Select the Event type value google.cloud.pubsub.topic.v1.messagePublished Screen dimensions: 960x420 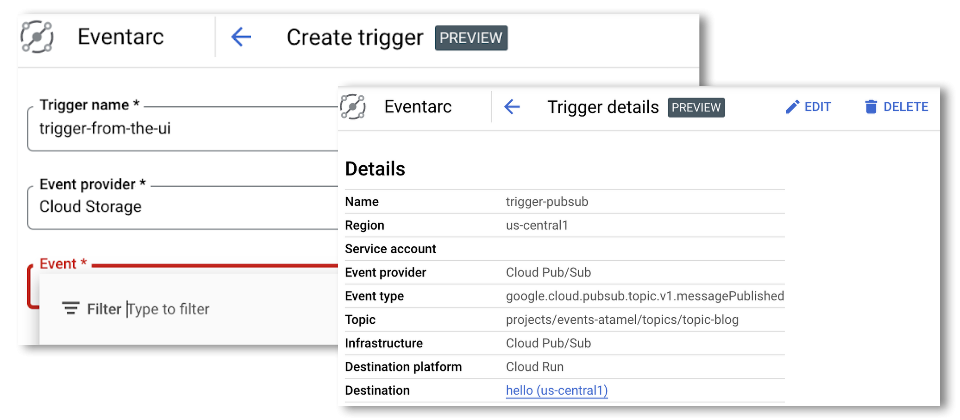[x=644, y=296]
